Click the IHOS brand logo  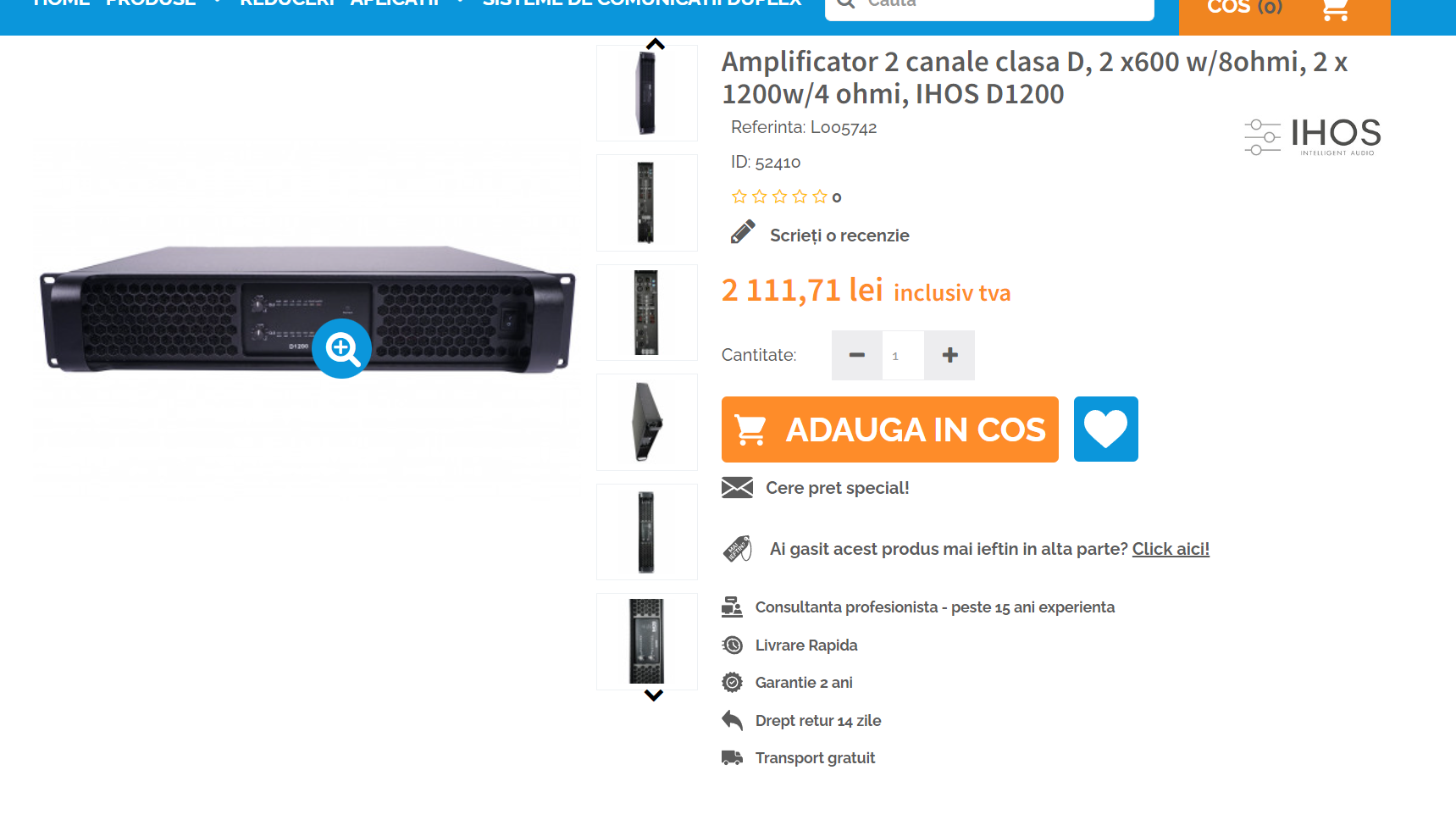1313,136
